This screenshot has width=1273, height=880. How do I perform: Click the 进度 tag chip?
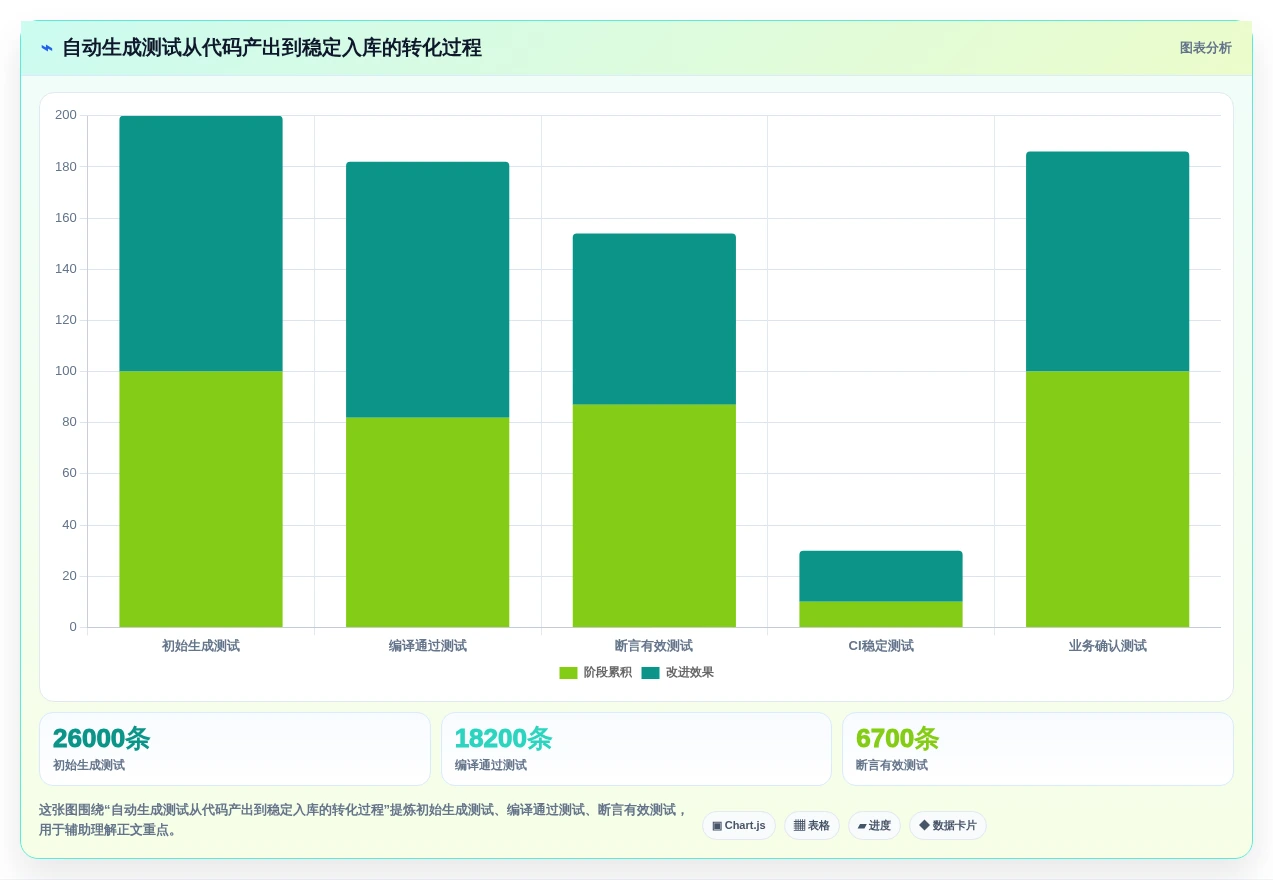874,826
